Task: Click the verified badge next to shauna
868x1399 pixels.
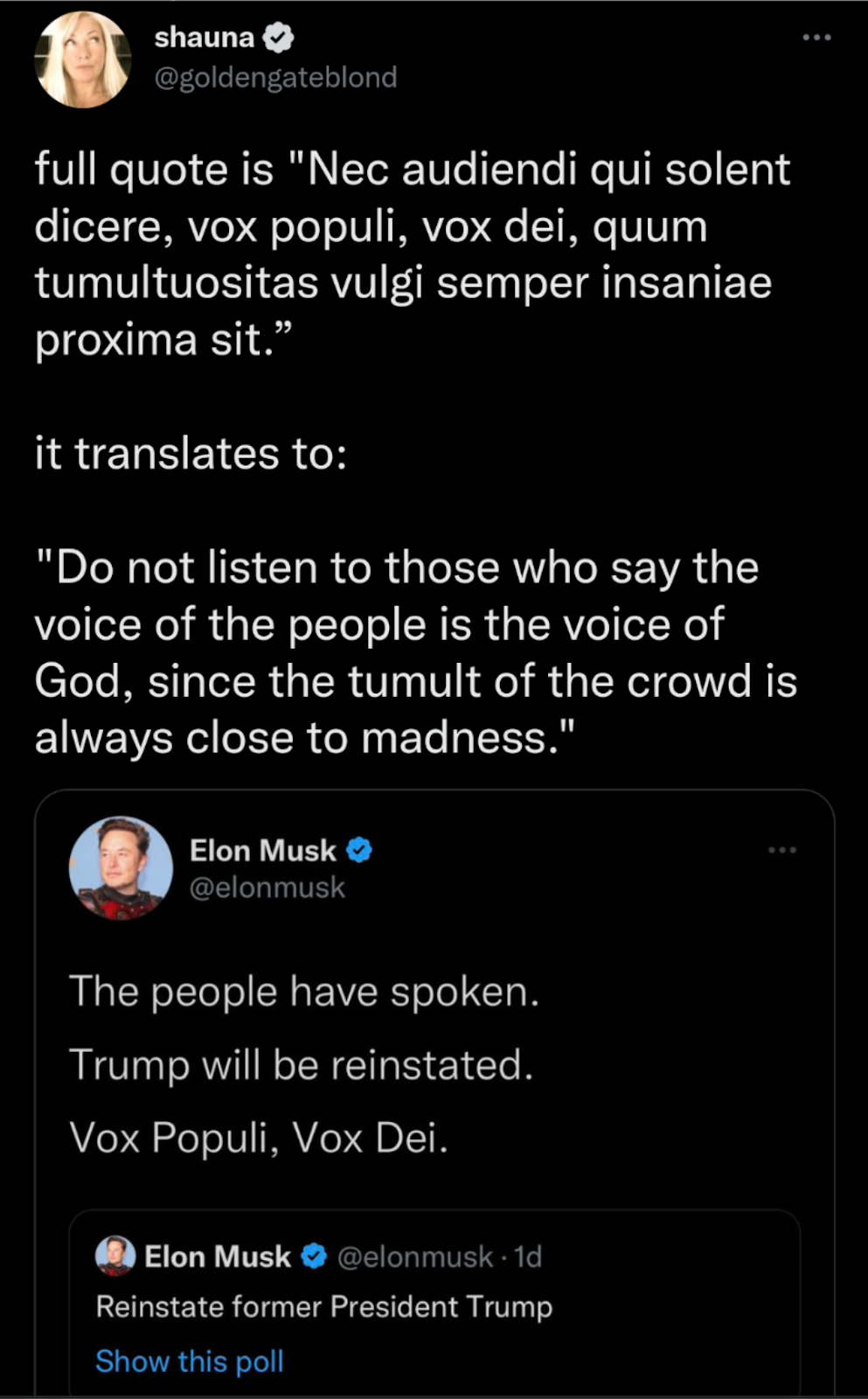Action: tap(279, 38)
